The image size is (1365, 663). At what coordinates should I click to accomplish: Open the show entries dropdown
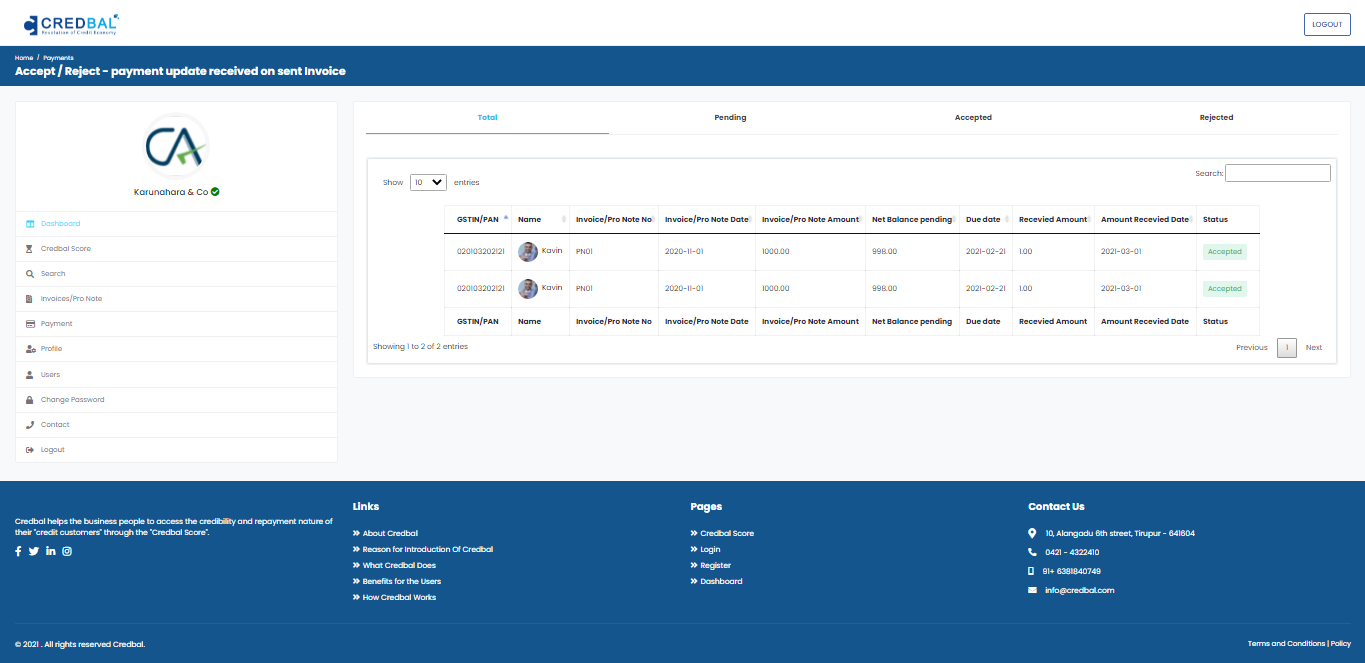click(428, 183)
